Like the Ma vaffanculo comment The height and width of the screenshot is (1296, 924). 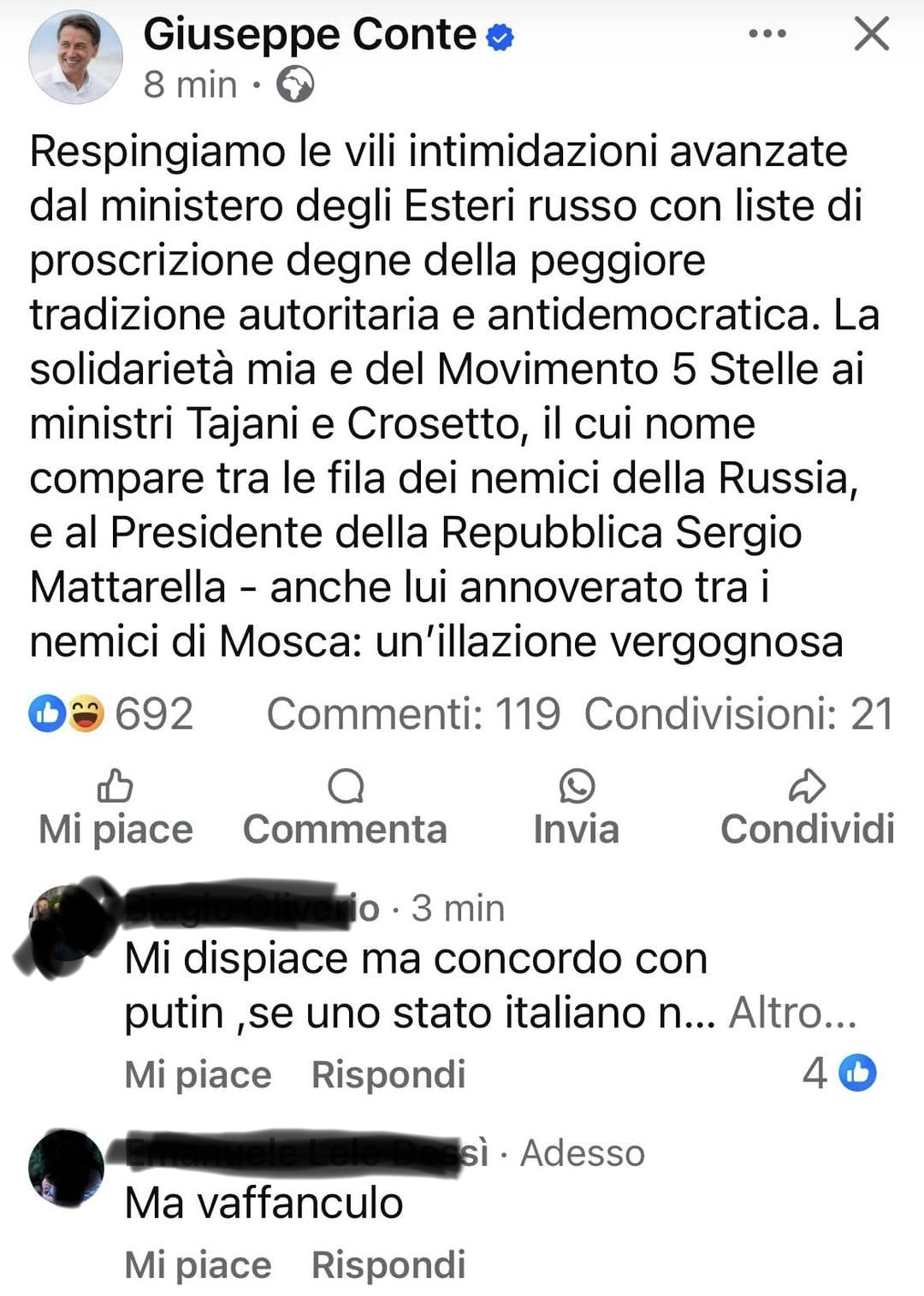[198, 1264]
